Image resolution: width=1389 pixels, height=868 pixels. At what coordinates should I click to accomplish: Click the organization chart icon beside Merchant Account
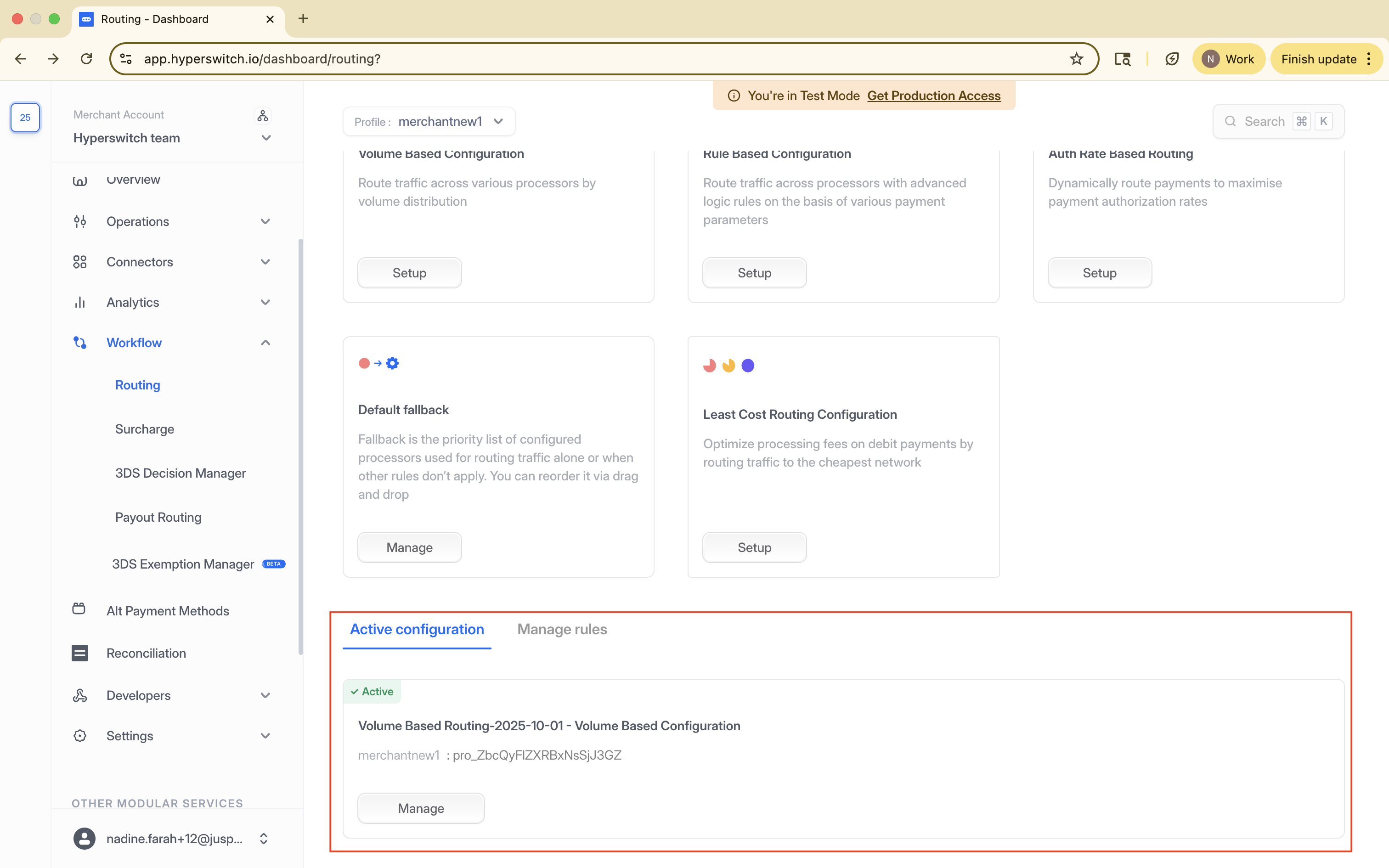point(262,116)
